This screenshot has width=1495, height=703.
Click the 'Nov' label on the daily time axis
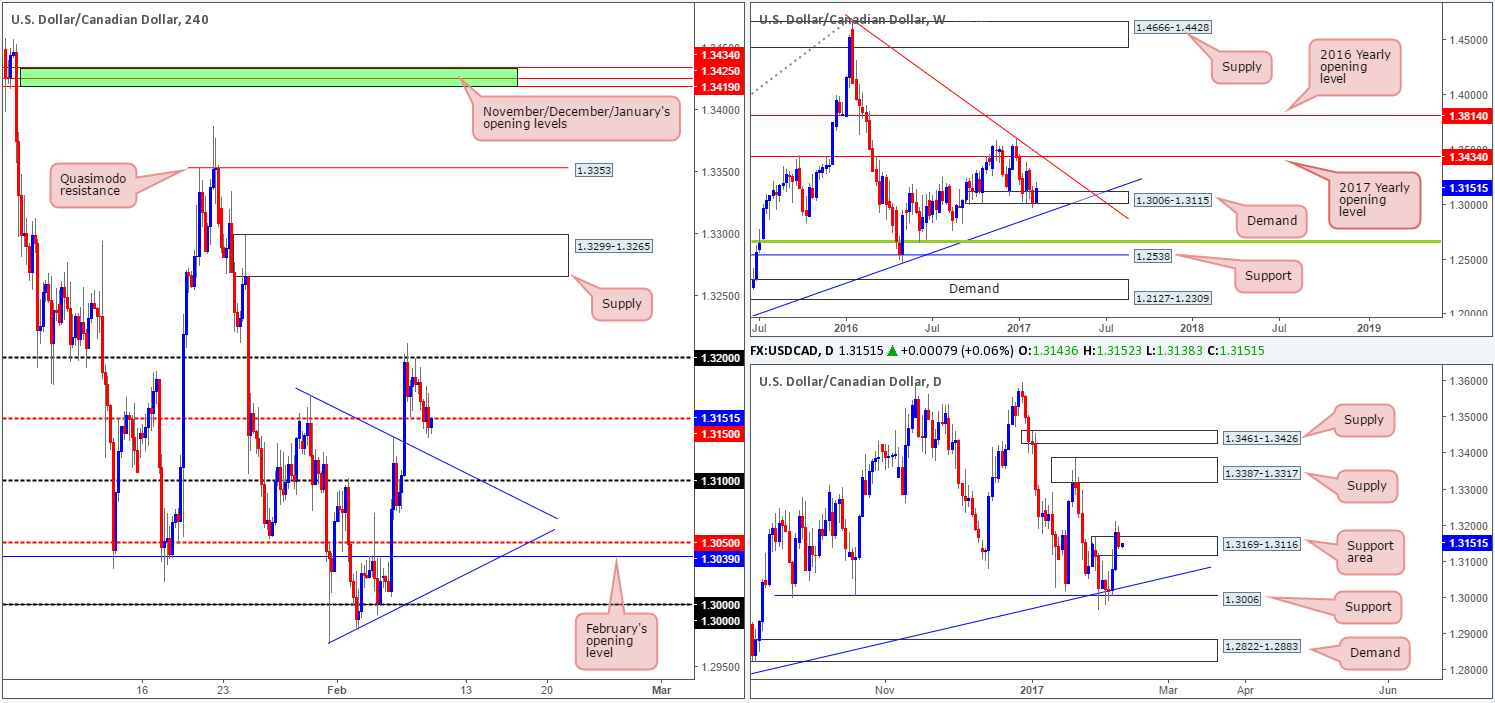pyautogui.click(x=883, y=690)
